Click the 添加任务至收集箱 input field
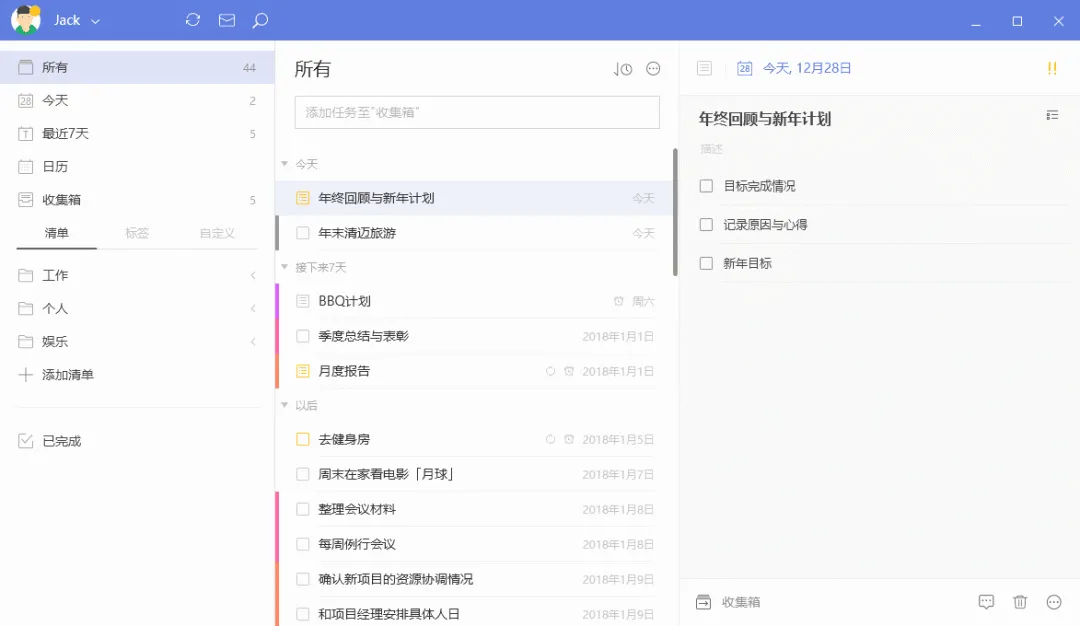 pyautogui.click(x=477, y=112)
